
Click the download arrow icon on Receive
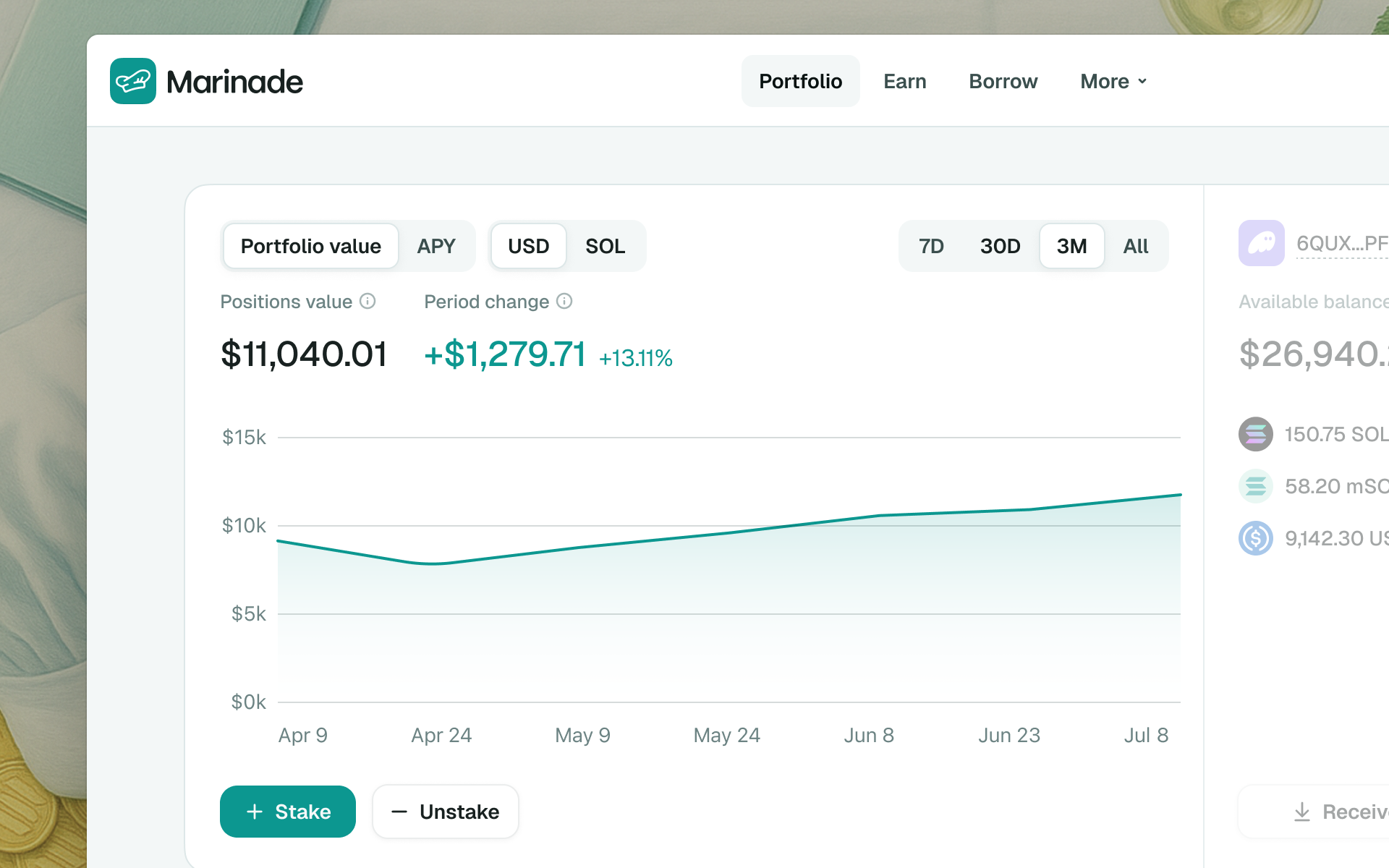1302,812
